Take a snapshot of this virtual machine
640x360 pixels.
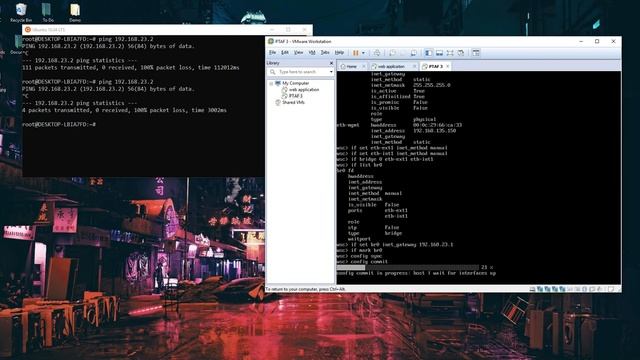pos(392,53)
